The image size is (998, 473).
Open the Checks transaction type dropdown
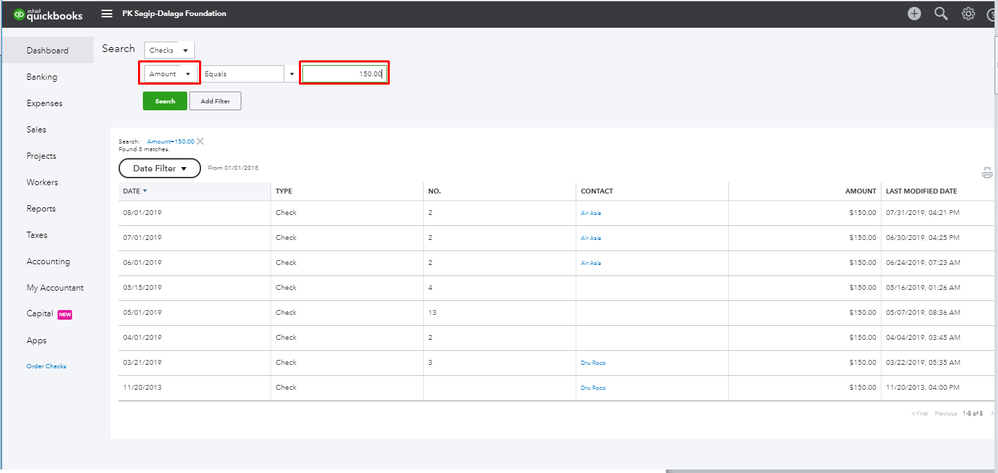169,50
